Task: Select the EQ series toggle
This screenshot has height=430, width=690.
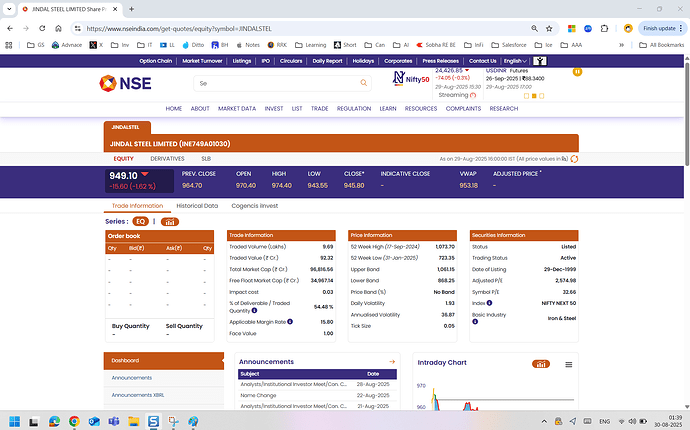Action: pos(140,222)
